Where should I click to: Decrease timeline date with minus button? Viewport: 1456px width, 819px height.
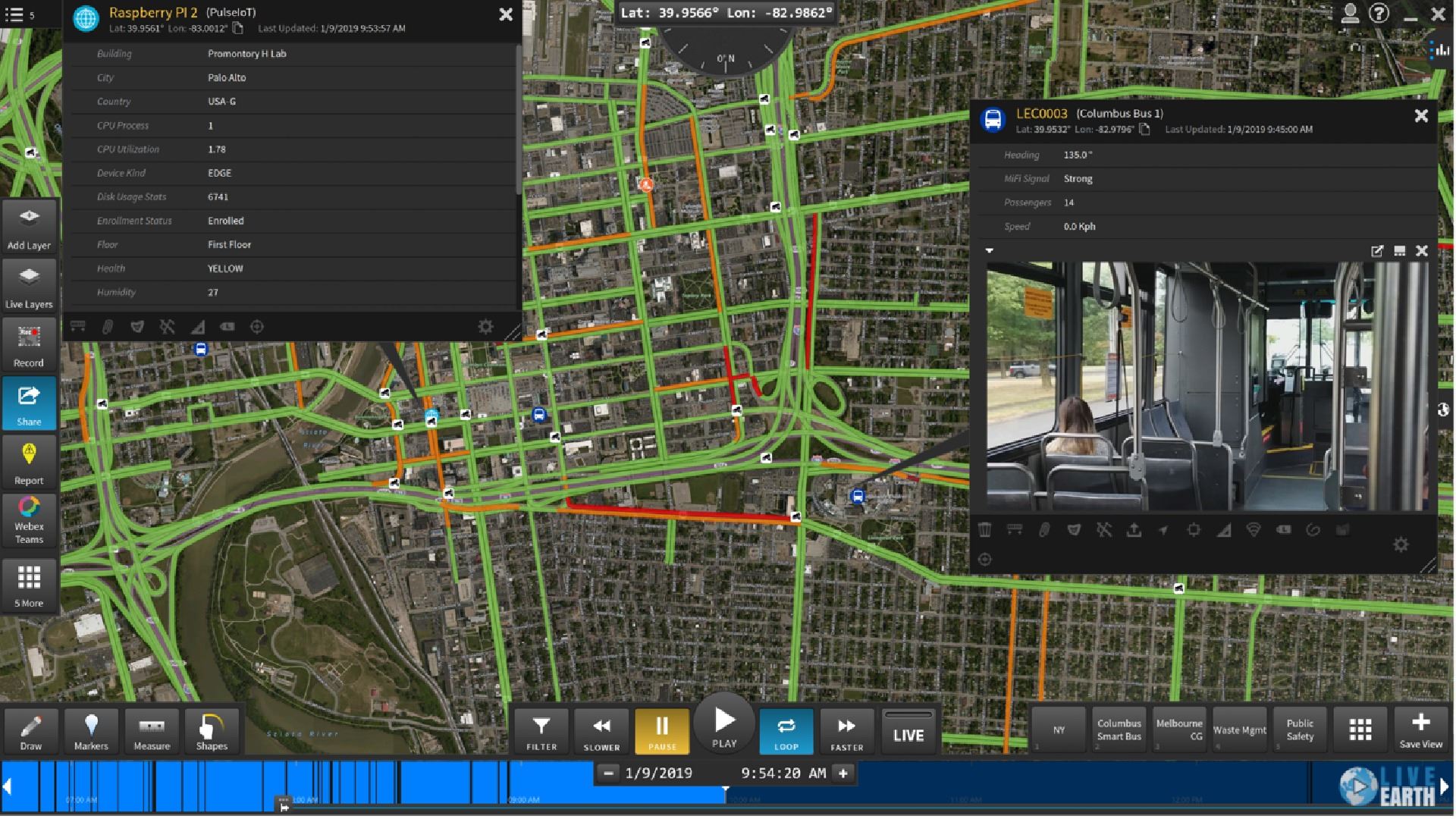pyautogui.click(x=608, y=773)
